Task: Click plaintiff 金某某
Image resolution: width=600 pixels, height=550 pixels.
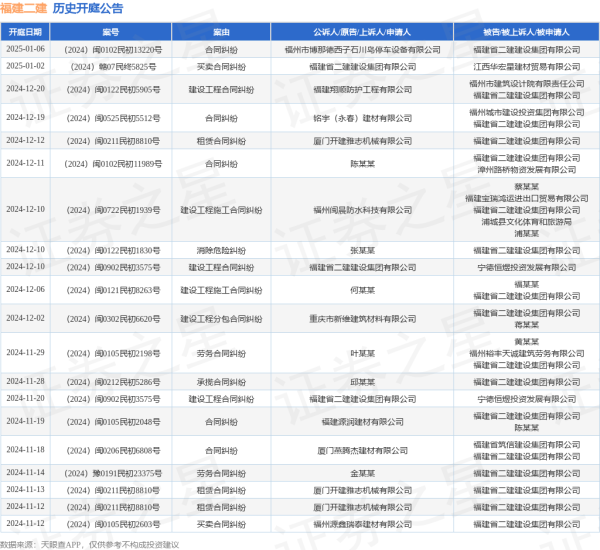Action: [362, 473]
